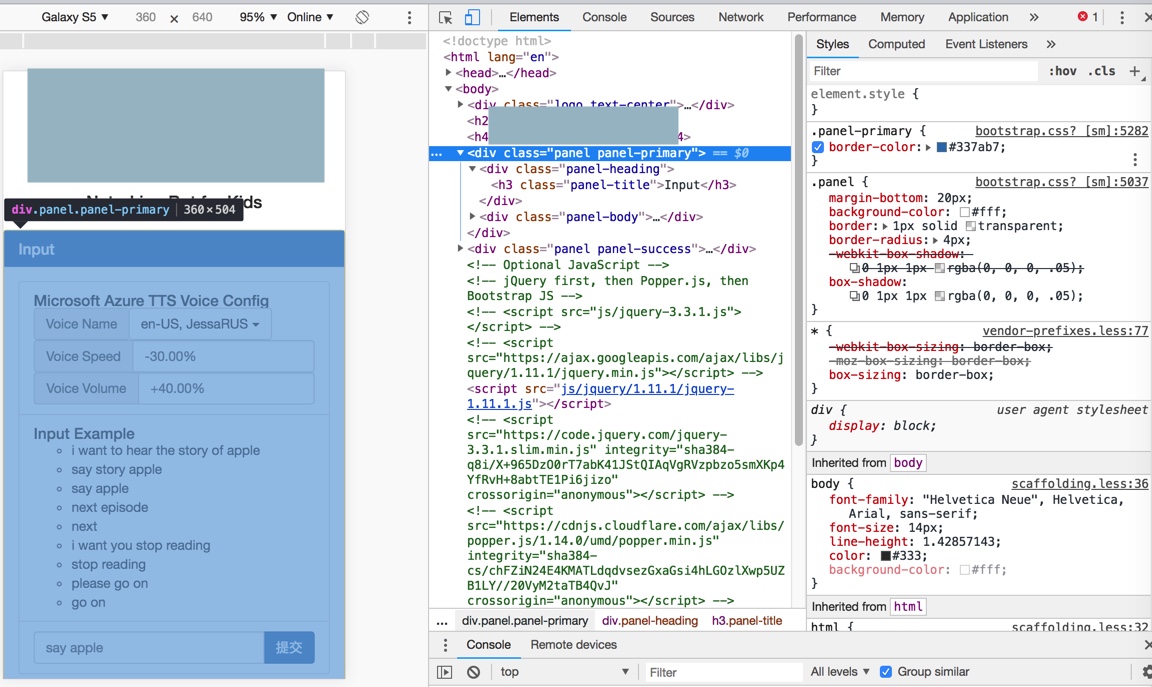Click the Voice Speed -30.00% input

point(223,356)
